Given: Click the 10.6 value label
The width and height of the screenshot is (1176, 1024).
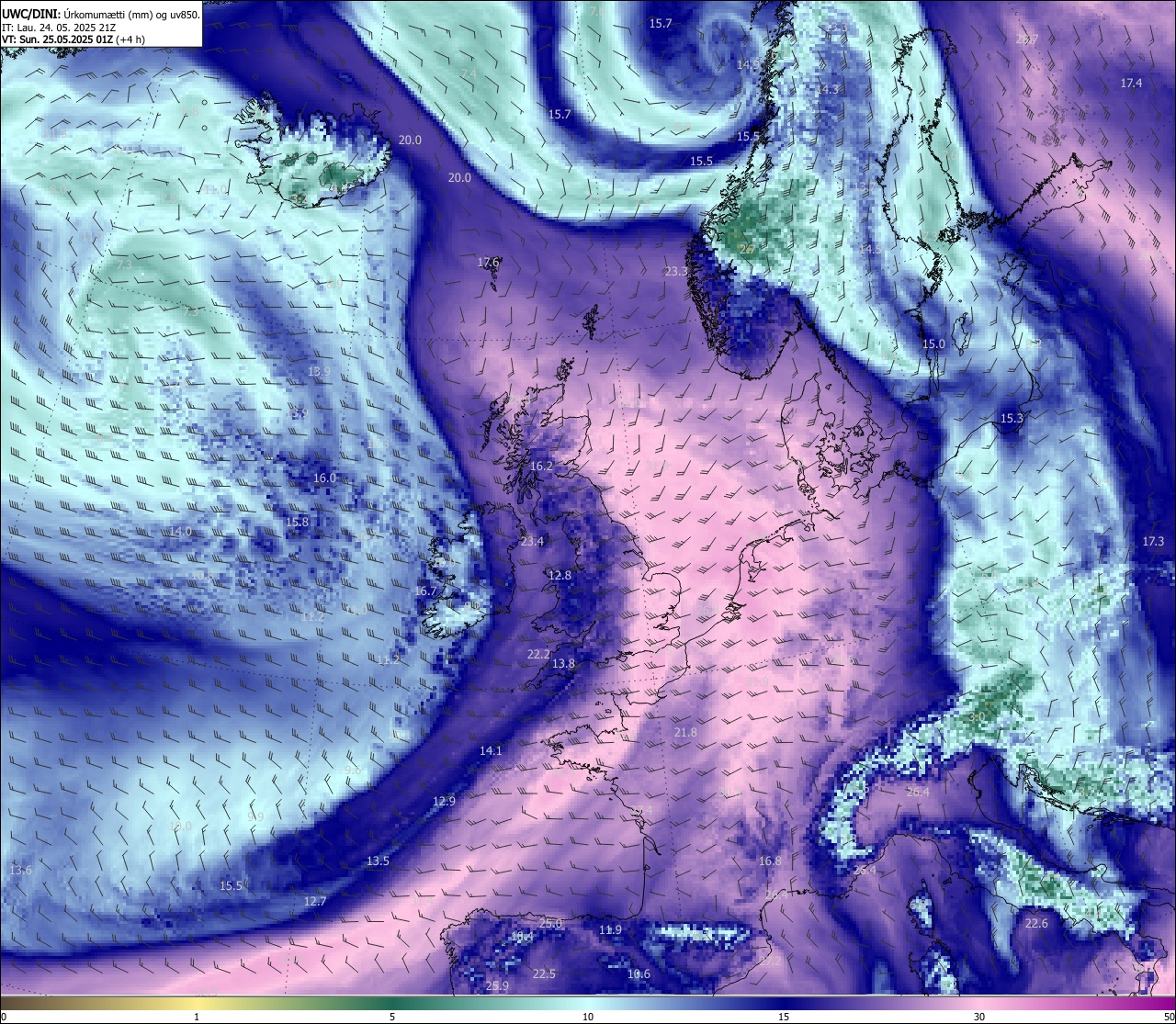Looking at the screenshot, I should [x=639, y=973].
